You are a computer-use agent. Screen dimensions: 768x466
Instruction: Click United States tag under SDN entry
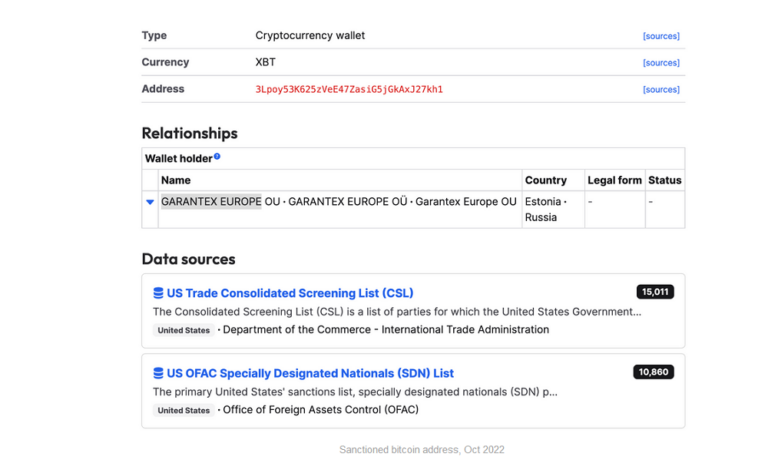click(x=184, y=410)
